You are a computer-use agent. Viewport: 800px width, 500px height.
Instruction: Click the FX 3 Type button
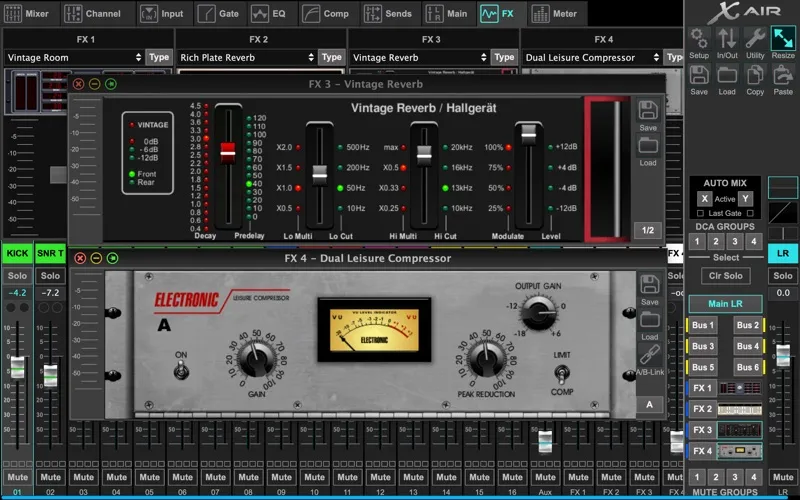tap(504, 58)
